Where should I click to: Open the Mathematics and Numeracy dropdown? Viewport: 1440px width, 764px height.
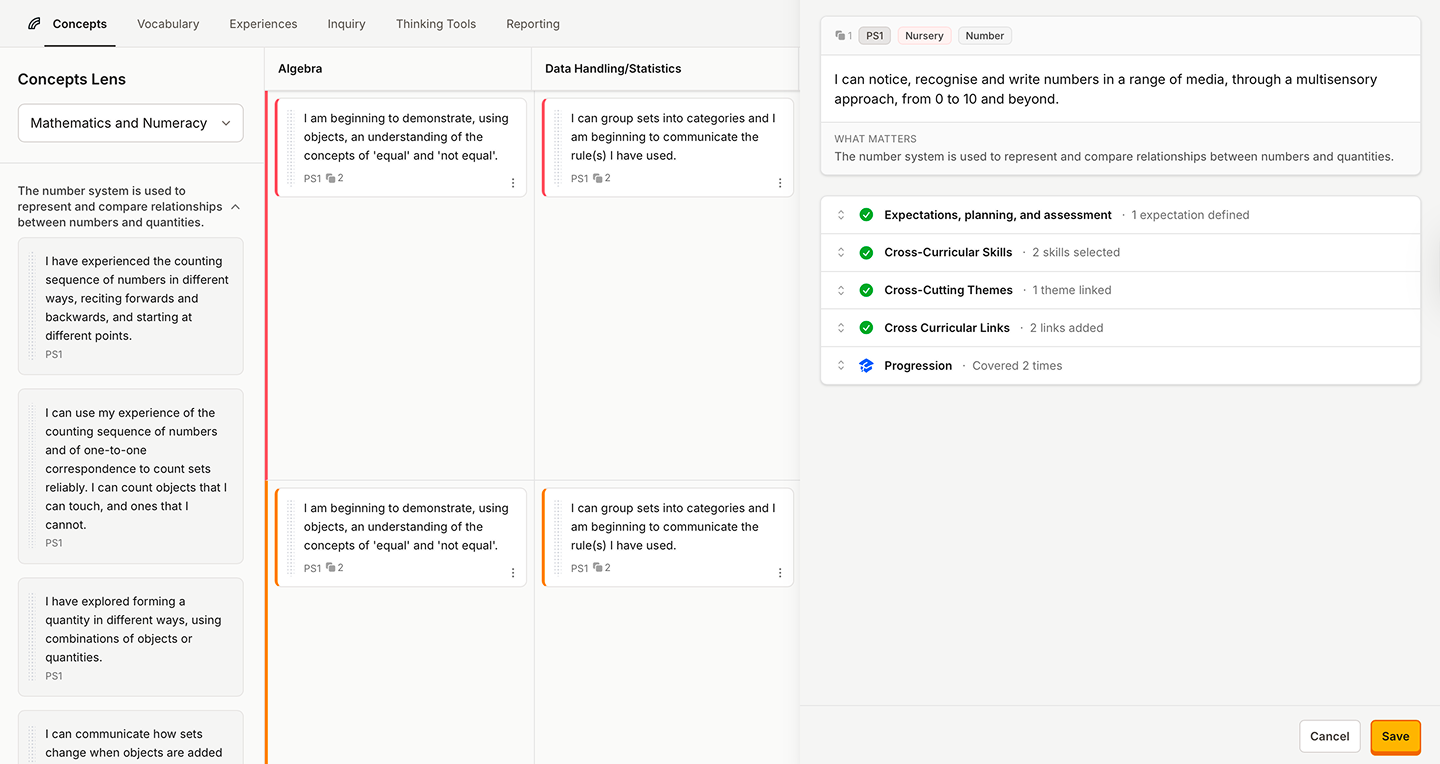tap(130, 123)
